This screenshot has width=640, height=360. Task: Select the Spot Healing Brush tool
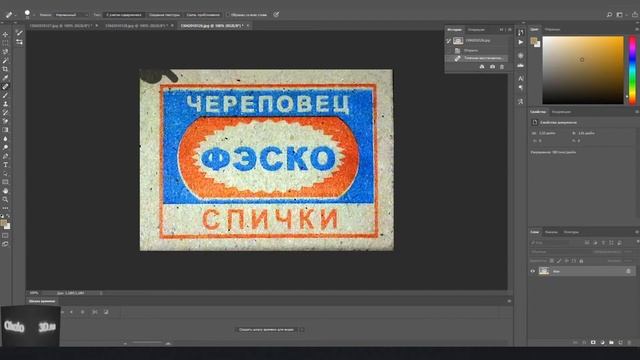[5, 87]
